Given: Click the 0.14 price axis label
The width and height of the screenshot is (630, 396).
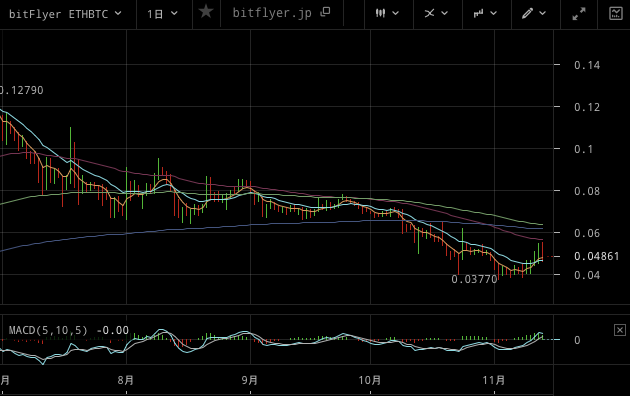Looking at the screenshot, I should click(x=587, y=65).
